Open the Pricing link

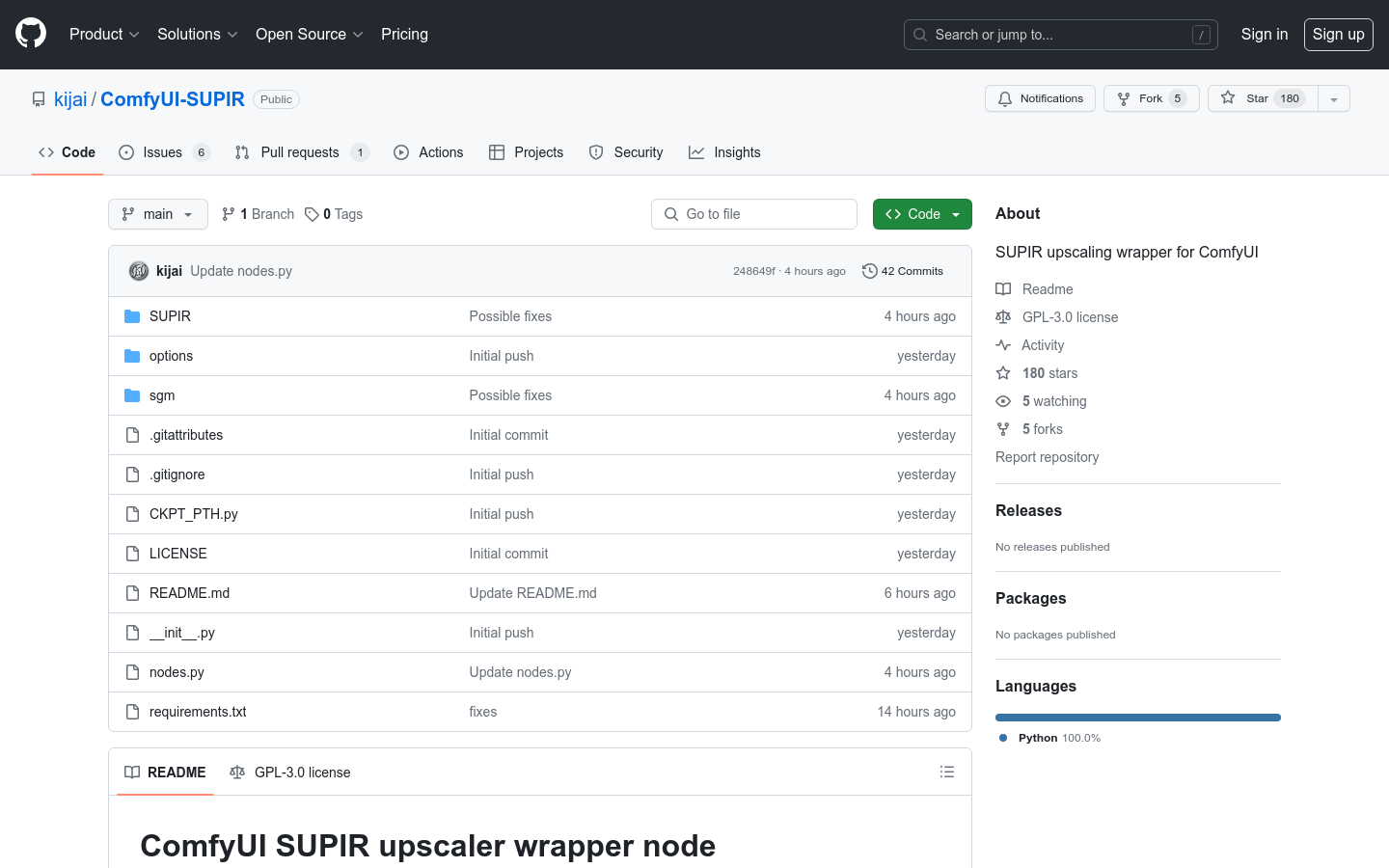404,34
